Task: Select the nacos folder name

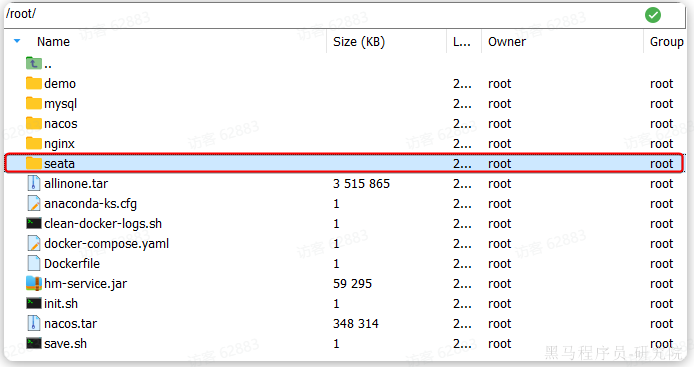Action: click(61, 124)
